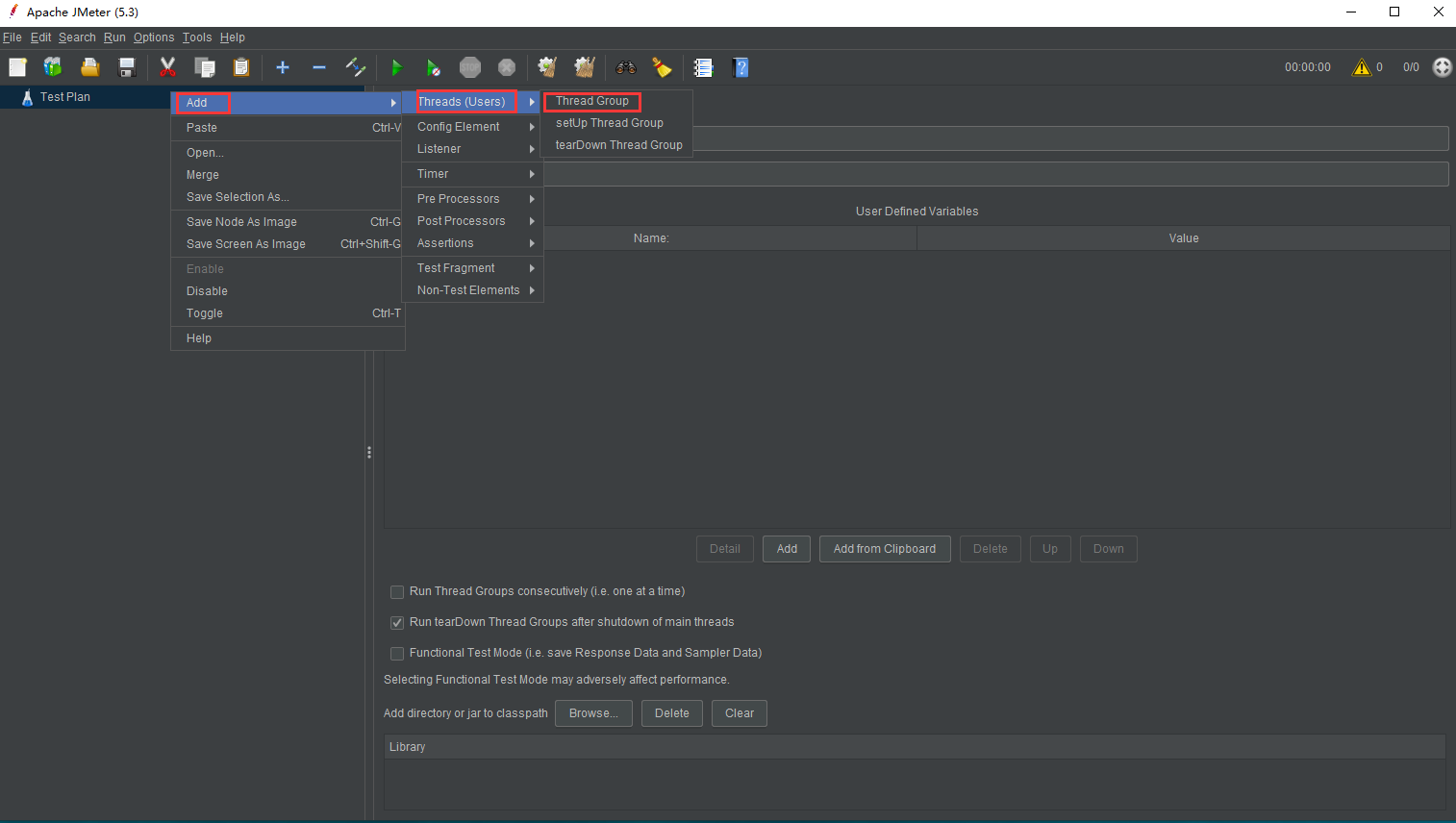
Task: Click the Shutdown test icon
Action: (507, 67)
